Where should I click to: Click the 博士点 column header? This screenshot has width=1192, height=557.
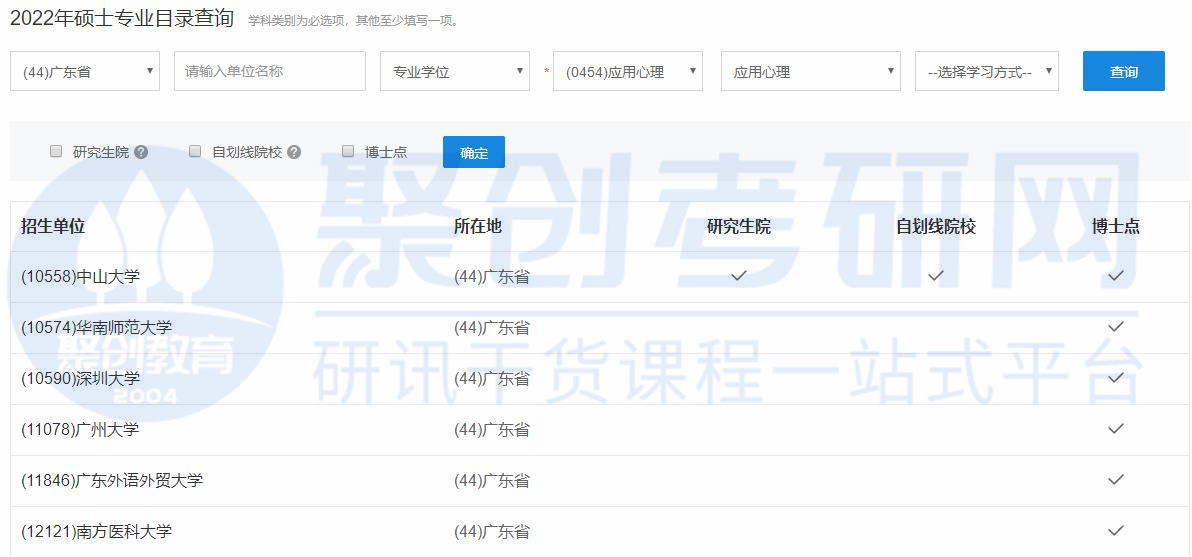(x=1116, y=226)
